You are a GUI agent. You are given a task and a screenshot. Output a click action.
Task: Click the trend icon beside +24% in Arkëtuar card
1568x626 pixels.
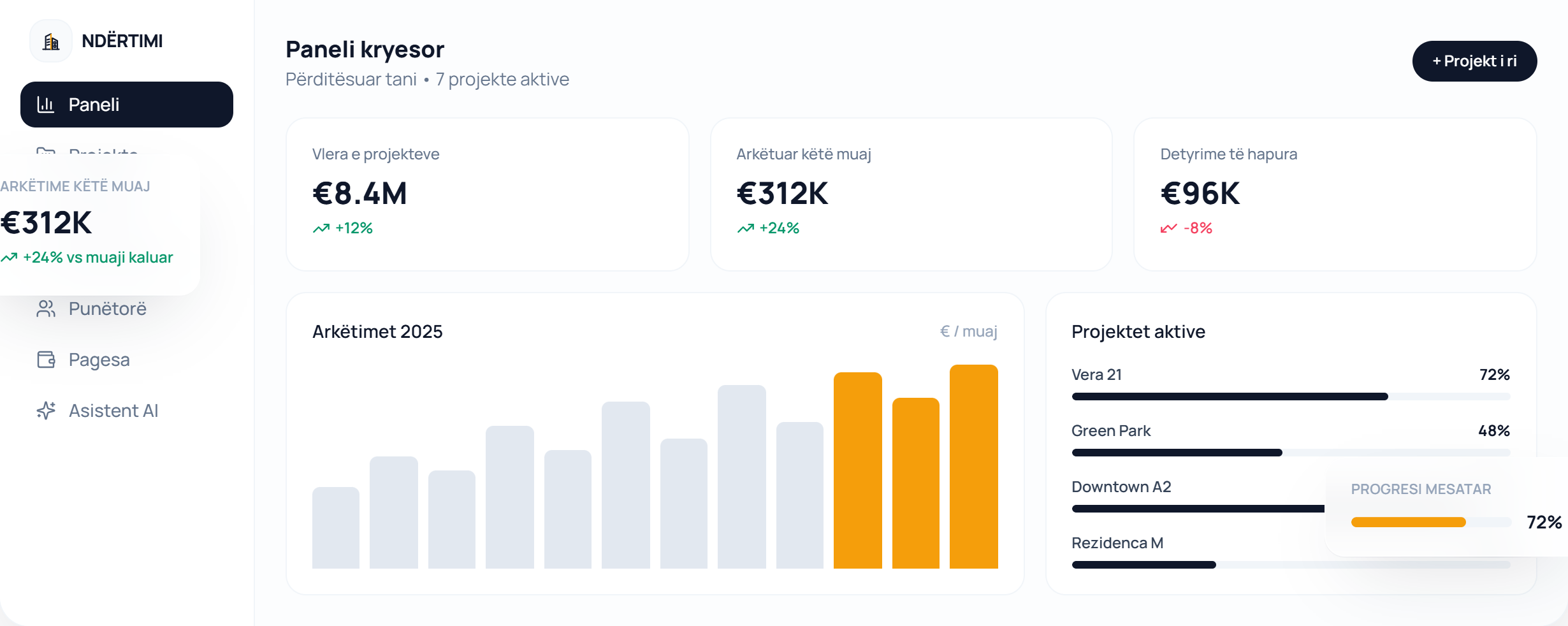tap(745, 228)
